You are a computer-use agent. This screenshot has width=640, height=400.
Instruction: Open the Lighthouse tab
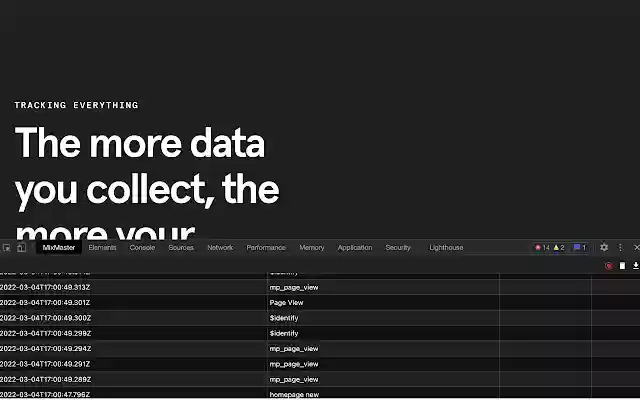pos(446,247)
